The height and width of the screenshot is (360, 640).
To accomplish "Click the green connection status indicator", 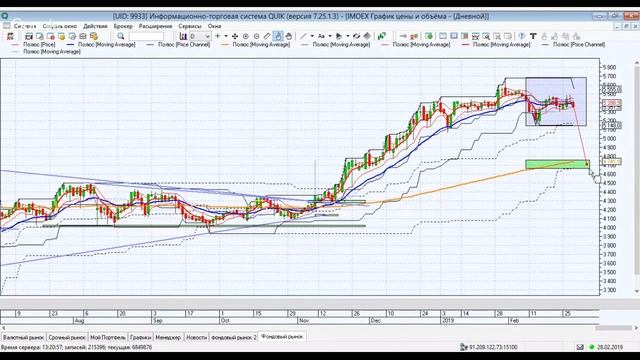I will [x=591, y=347].
